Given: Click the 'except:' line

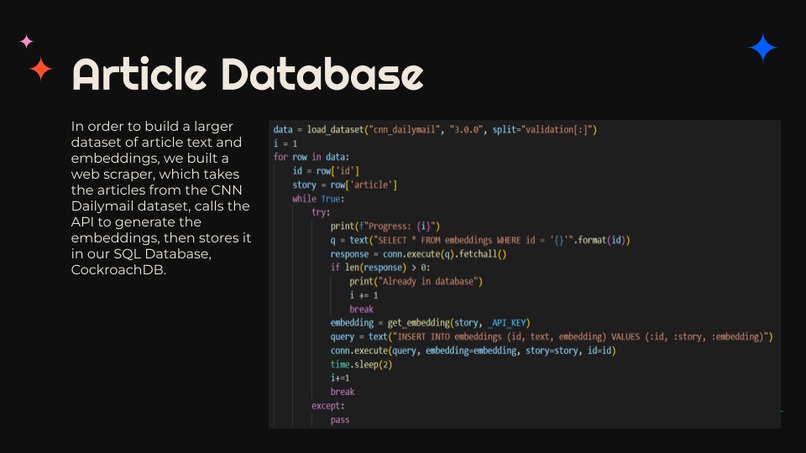Looking at the screenshot, I should click(328, 406).
